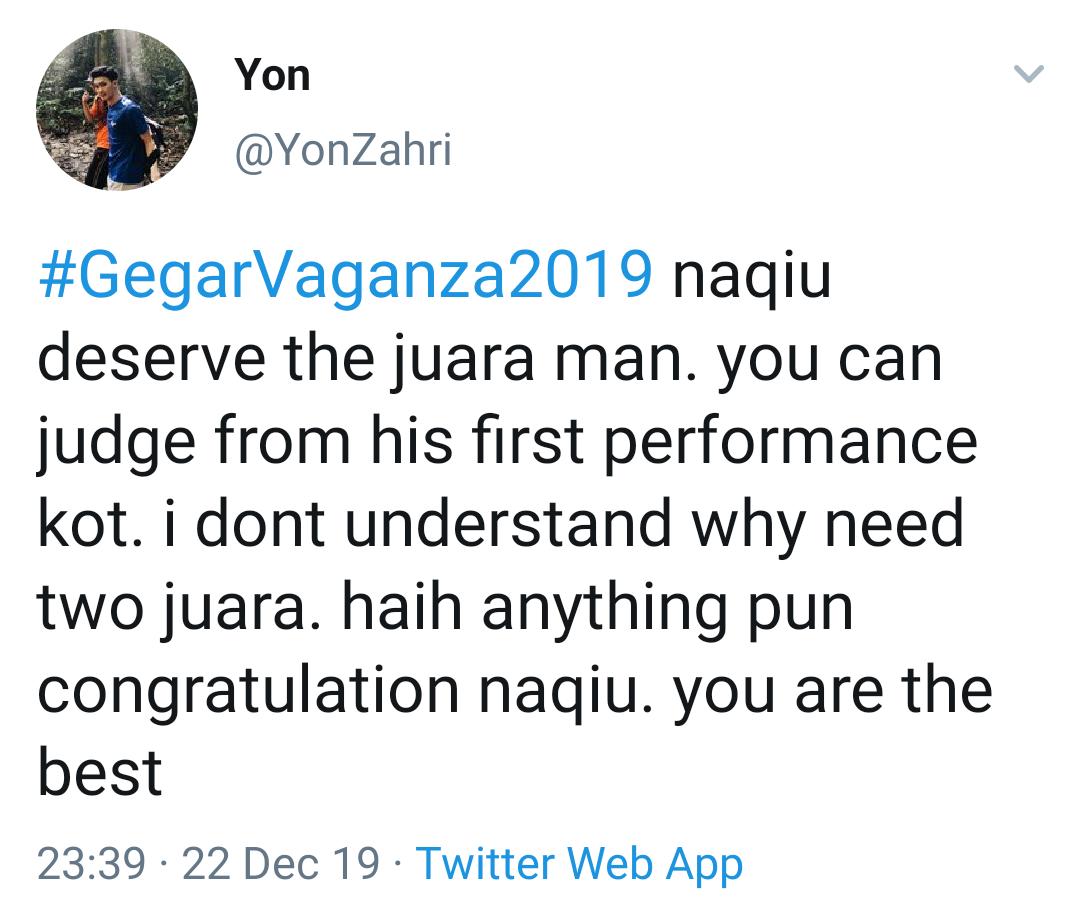Click the text 'two juara. haih anything pun'
The image size is (1080, 921).
[445, 606]
